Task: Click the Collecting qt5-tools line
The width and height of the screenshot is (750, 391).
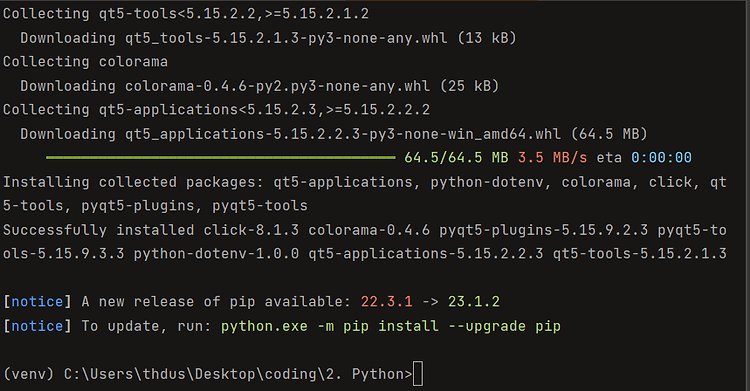Action: tap(186, 14)
